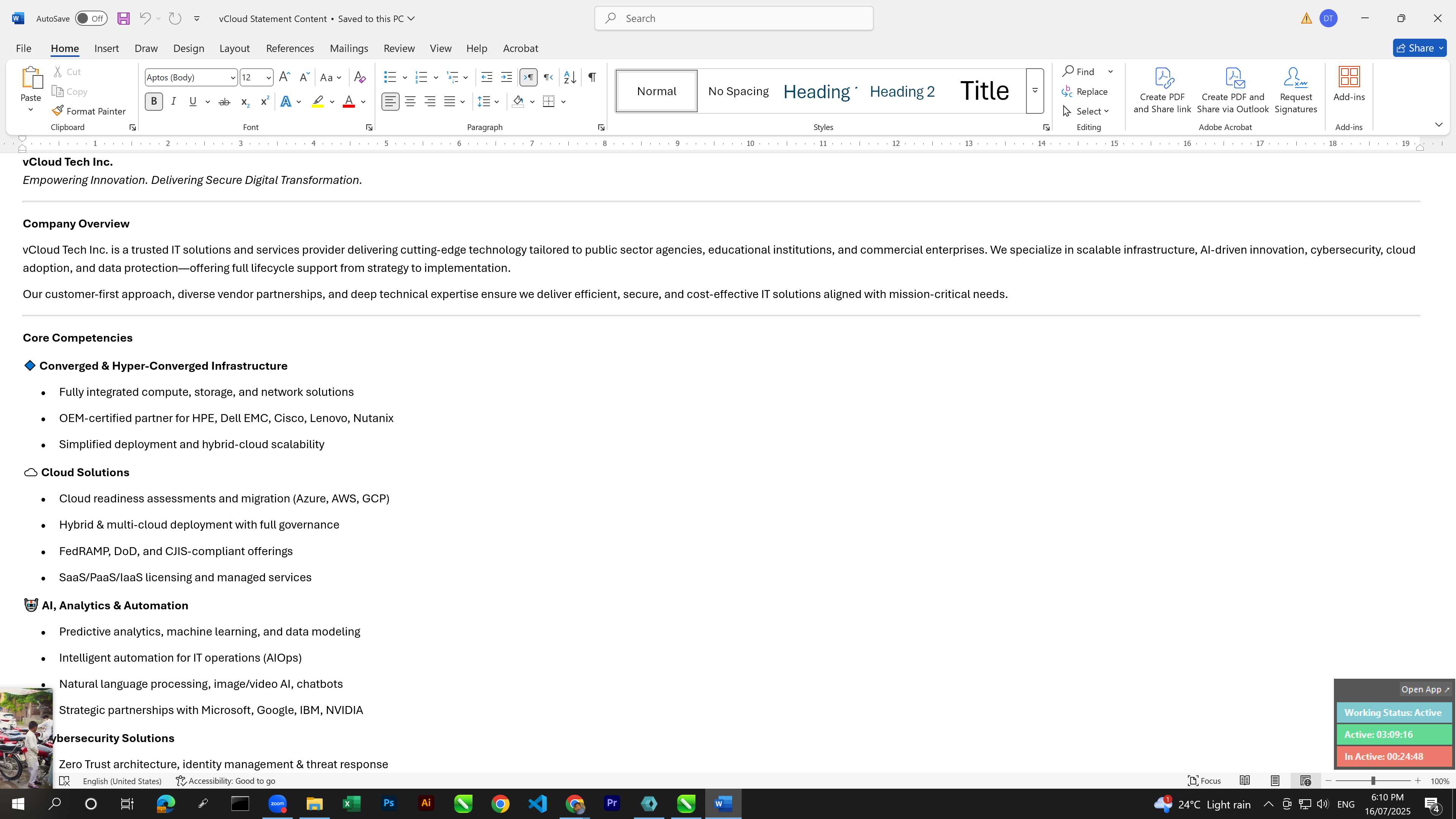Viewport: 1456px width, 819px height.
Task: Expand bullet list style dropdown
Action: (x=405, y=77)
